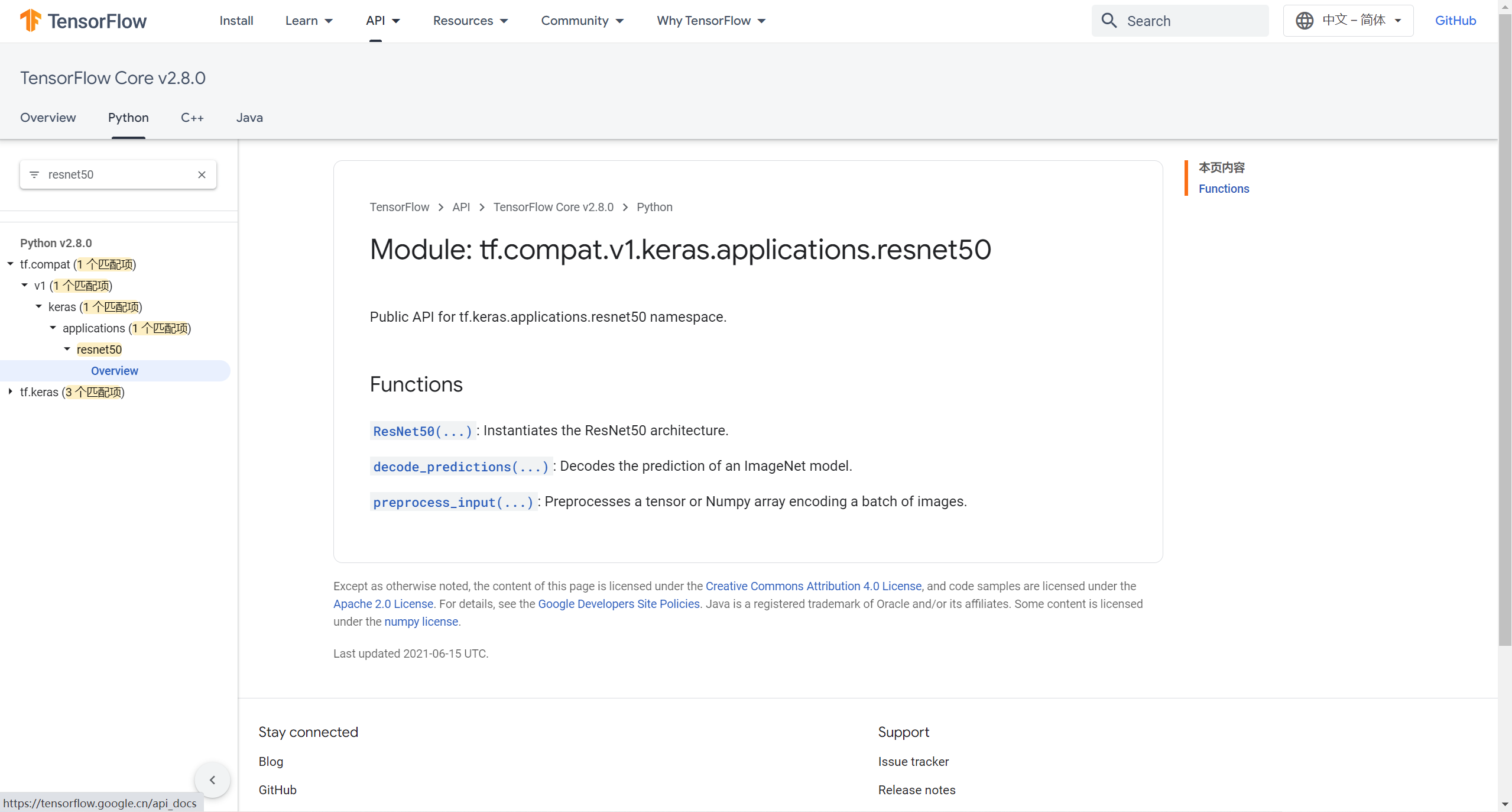Viewport: 1512px width, 812px height.
Task: Click the filter list icon
Action: pos(34,174)
